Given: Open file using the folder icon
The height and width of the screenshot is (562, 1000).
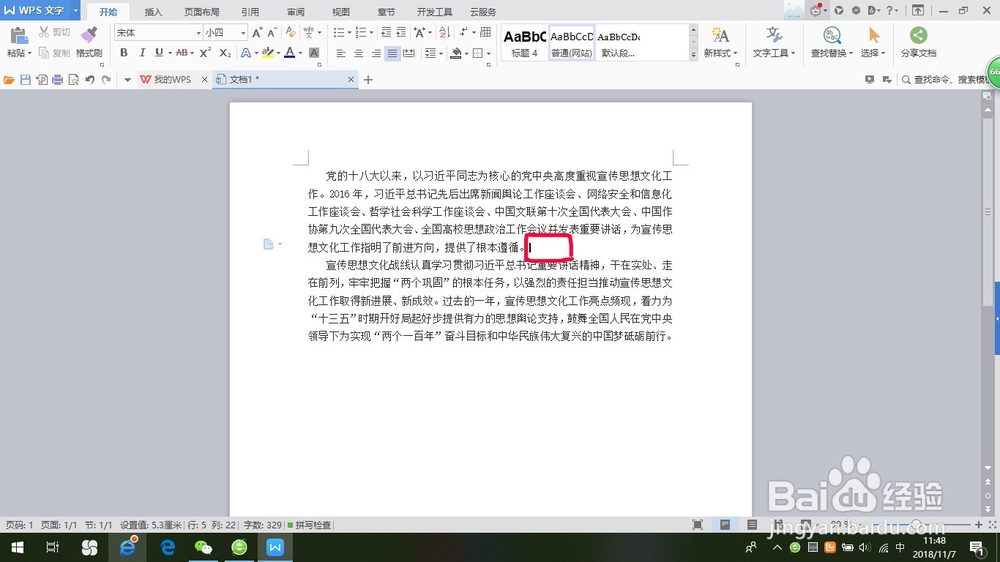Looking at the screenshot, I should [9, 80].
